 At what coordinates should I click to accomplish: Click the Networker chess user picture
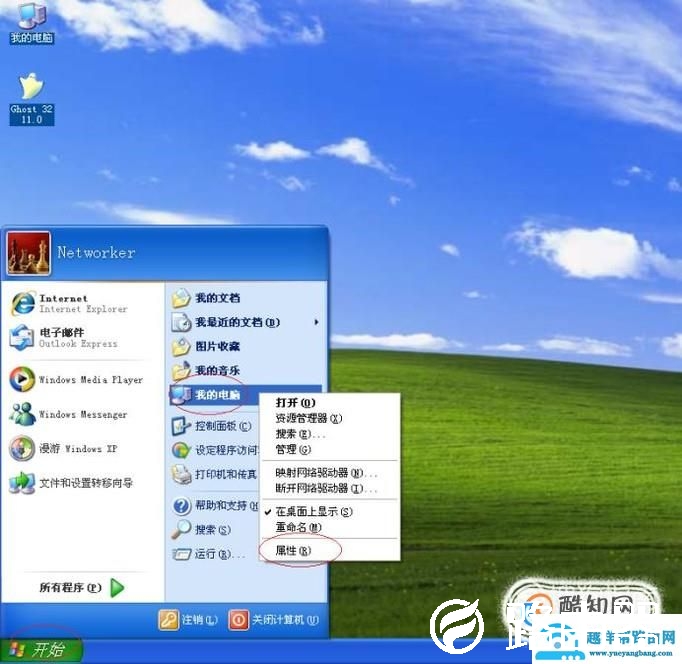[x=29, y=254]
